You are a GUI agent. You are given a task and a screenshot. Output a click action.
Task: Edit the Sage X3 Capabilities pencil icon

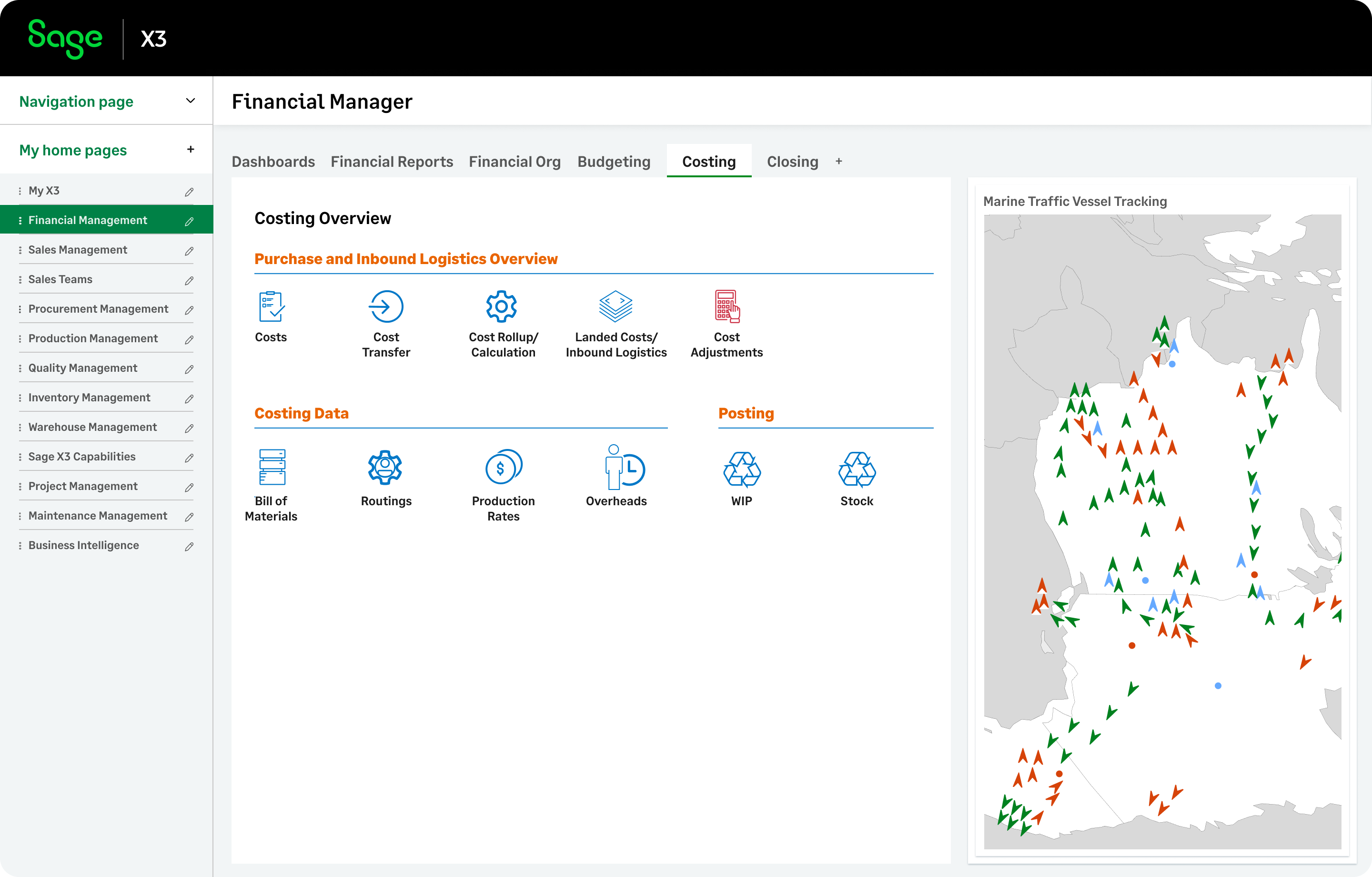tap(189, 458)
